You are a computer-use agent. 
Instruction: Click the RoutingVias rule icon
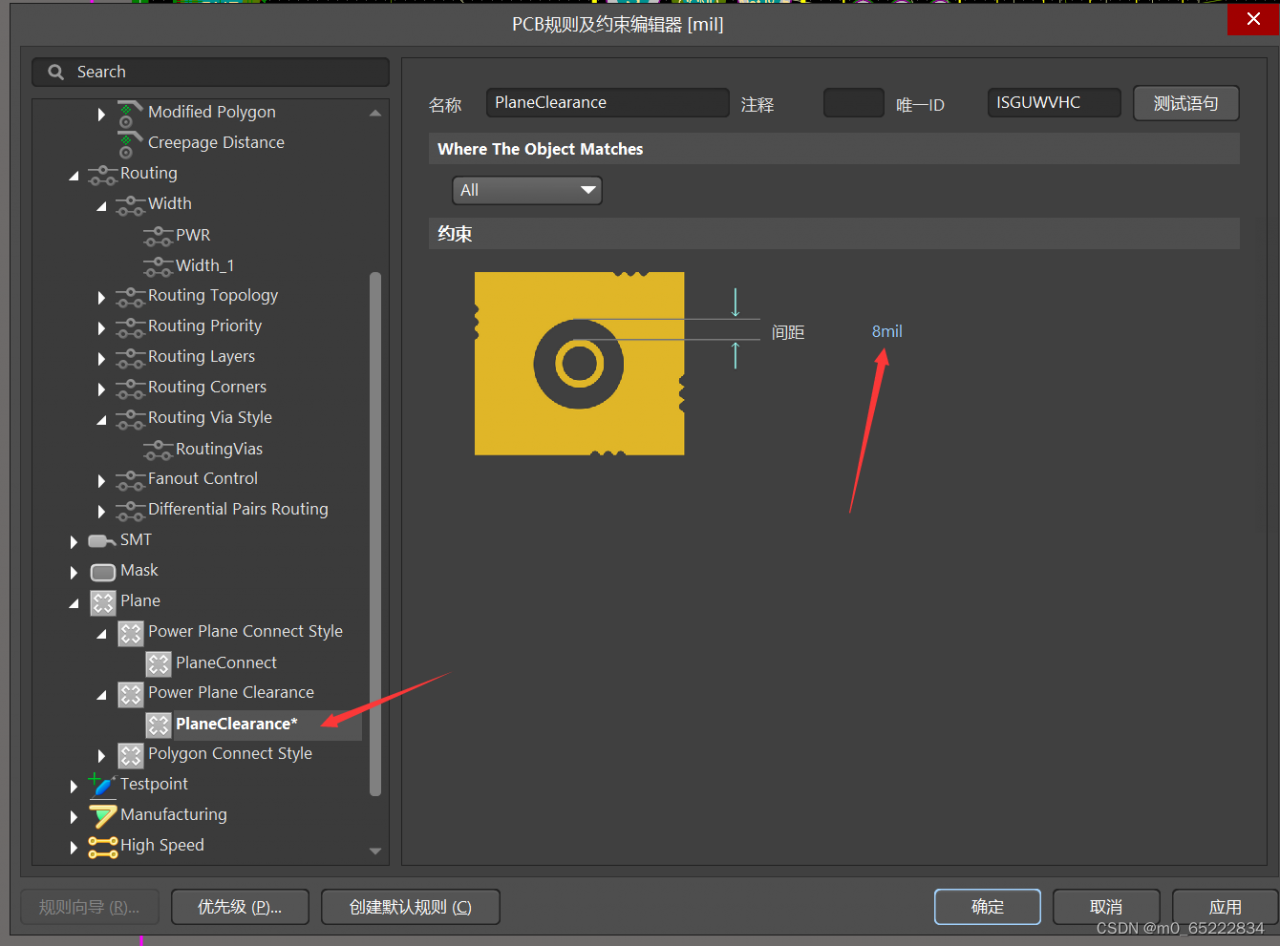click(158, 449)
